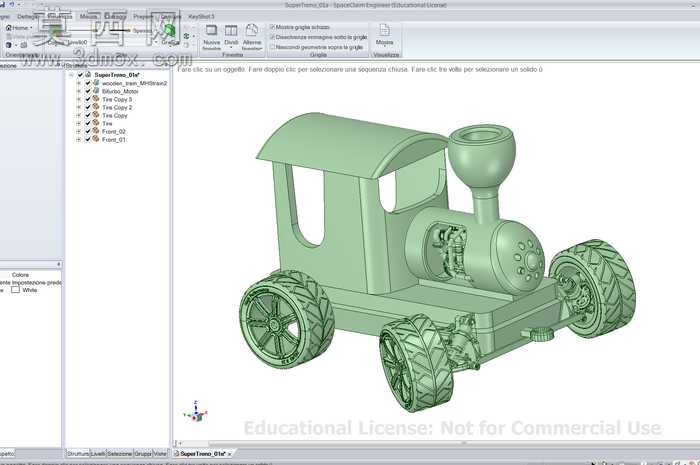
Task: Expand the Tire Copy 2 node
Action: [79, 108]
